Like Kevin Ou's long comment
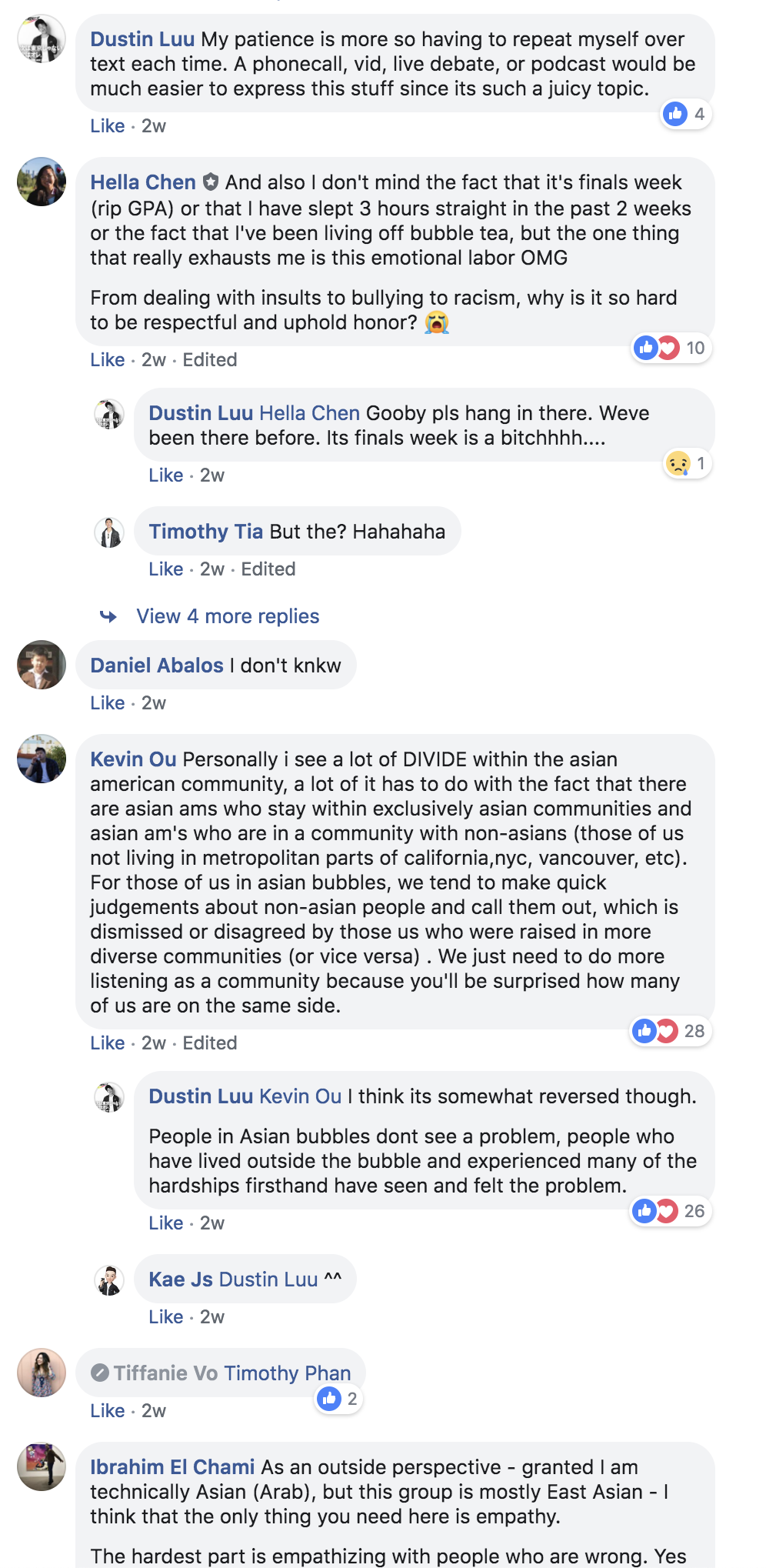The height and width of the screenshot is (1568, 766). [x=107, y=1043]
